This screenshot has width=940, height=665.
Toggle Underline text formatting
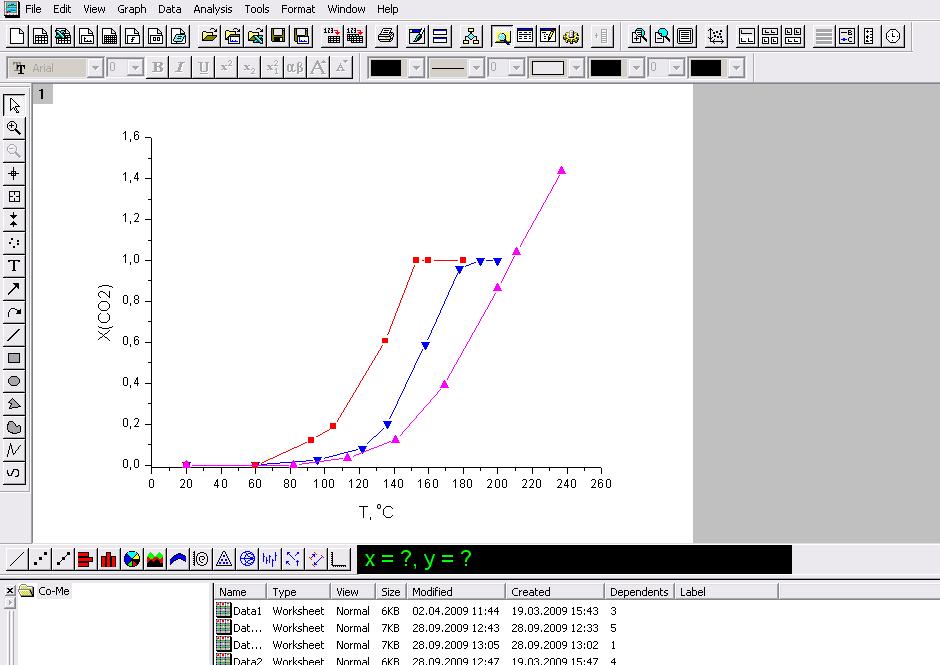point(204,68)
